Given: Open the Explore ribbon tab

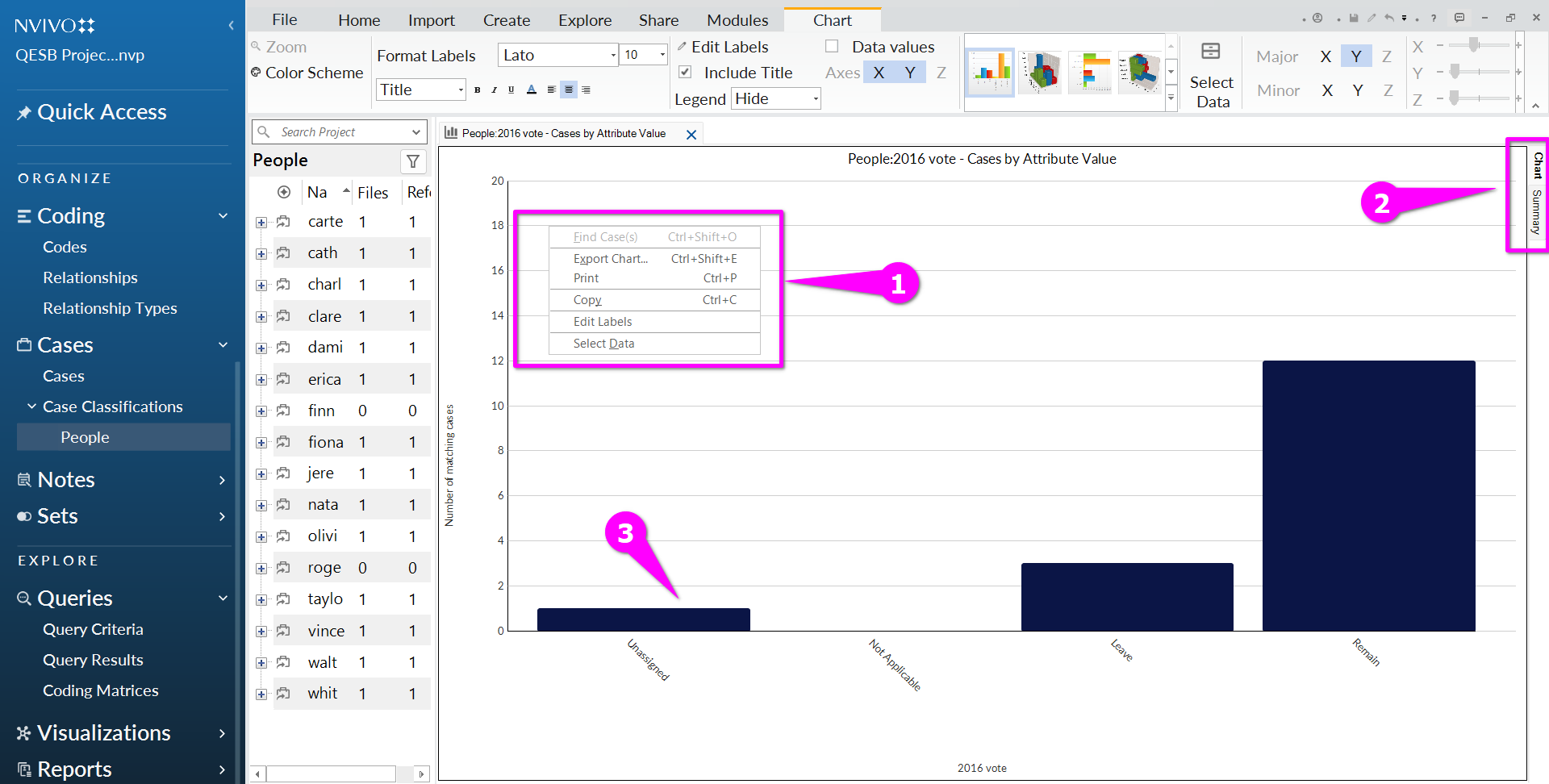Looking at the screenshot, I should point(585,20).
